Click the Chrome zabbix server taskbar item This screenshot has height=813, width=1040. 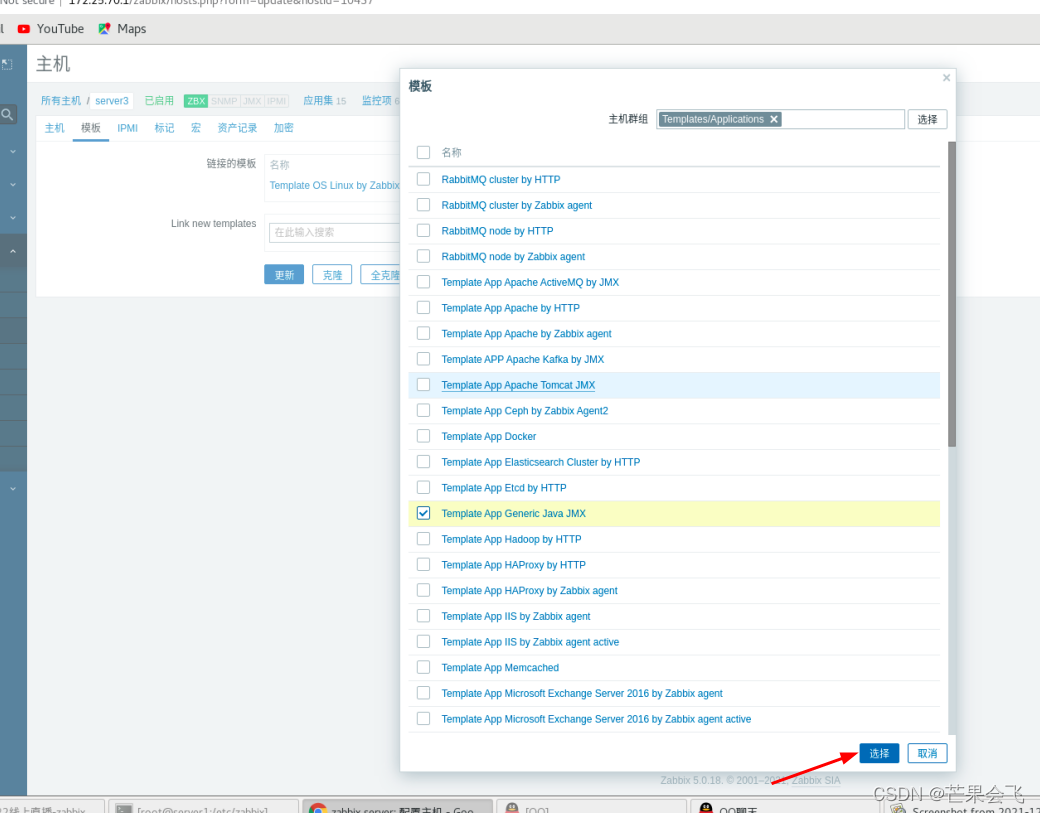(x=397, y=808)
